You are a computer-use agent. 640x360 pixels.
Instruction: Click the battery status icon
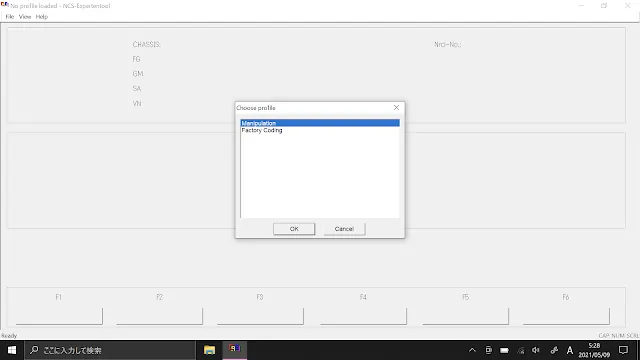(504, 350)
